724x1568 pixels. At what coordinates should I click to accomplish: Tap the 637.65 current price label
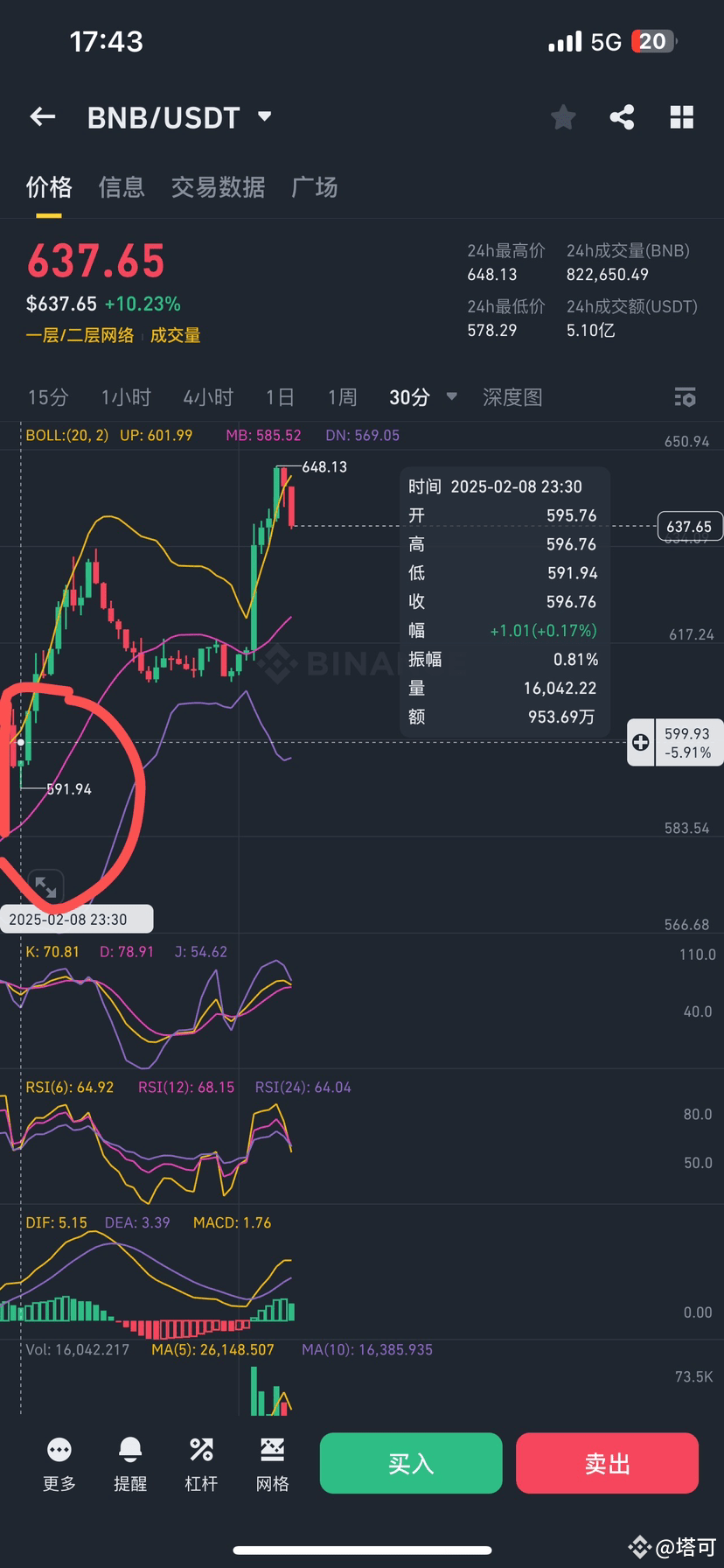click(x=689, y=527)
